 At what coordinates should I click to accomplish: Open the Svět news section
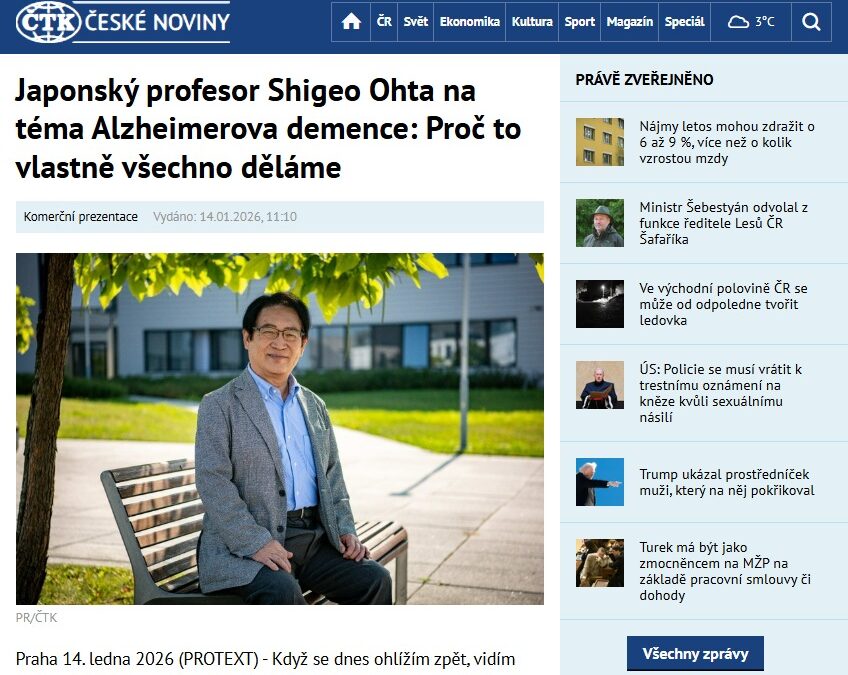coord(415,22)
